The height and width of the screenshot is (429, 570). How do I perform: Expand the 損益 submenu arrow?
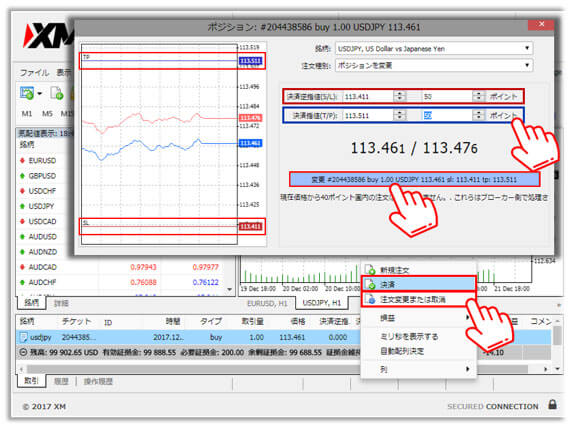click(467, 318)
